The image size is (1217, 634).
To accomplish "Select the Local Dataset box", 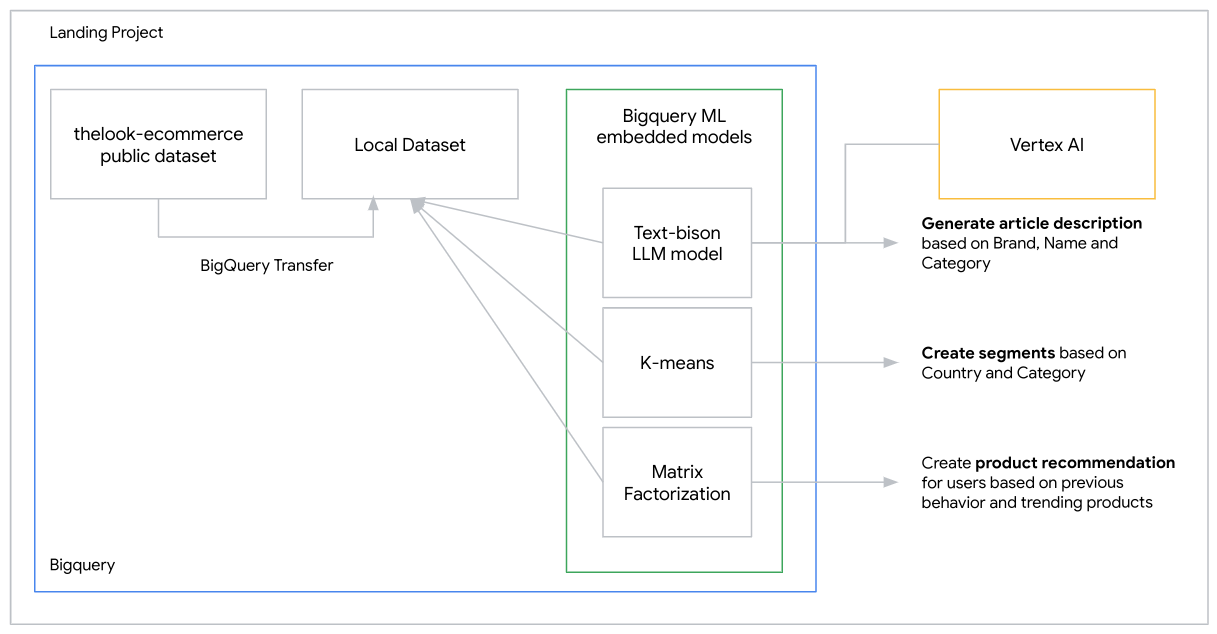I will tap(410, 144).
